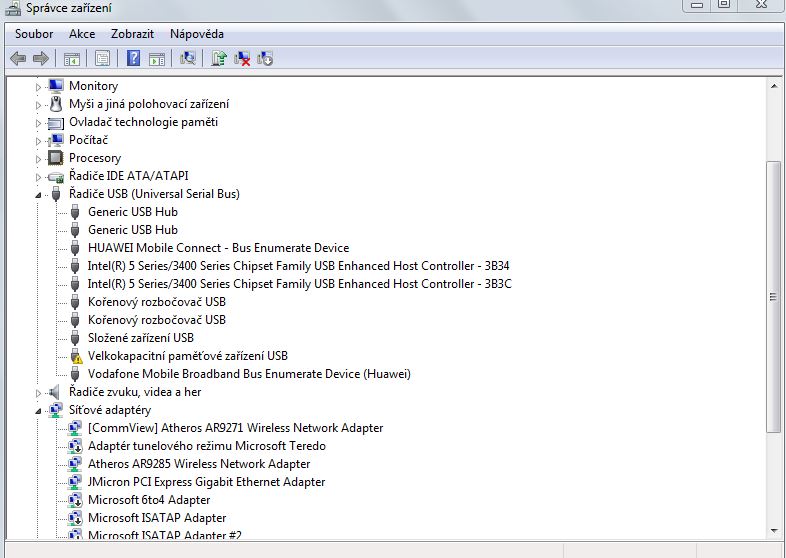Click the speaker icon for Řadiče zvuku
This screenshot has height=558, width=786.
coord(54,392)
